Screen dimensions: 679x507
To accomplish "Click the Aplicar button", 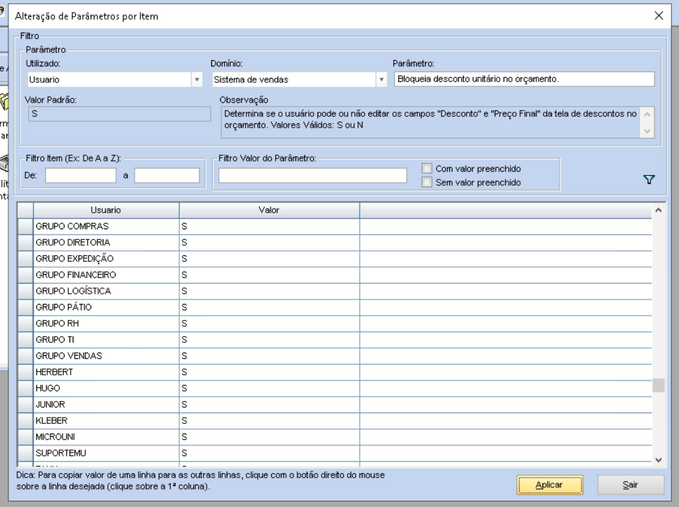I will pyautogui.click(x=550, y=485).
